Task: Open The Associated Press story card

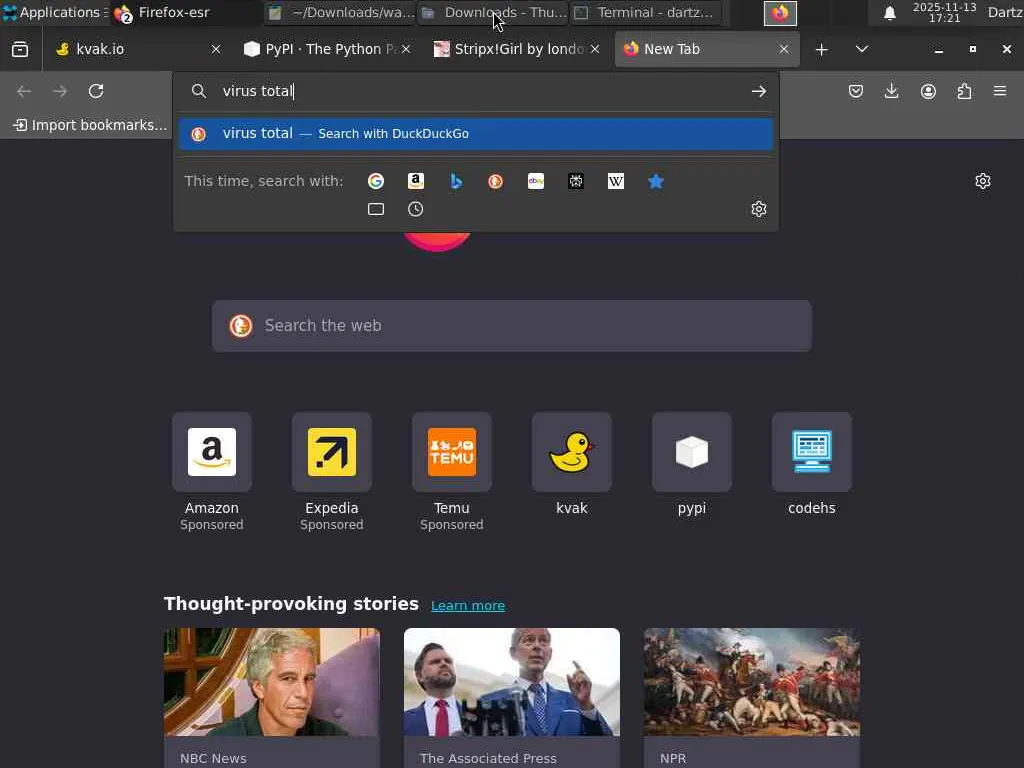Action: [512, 697]
